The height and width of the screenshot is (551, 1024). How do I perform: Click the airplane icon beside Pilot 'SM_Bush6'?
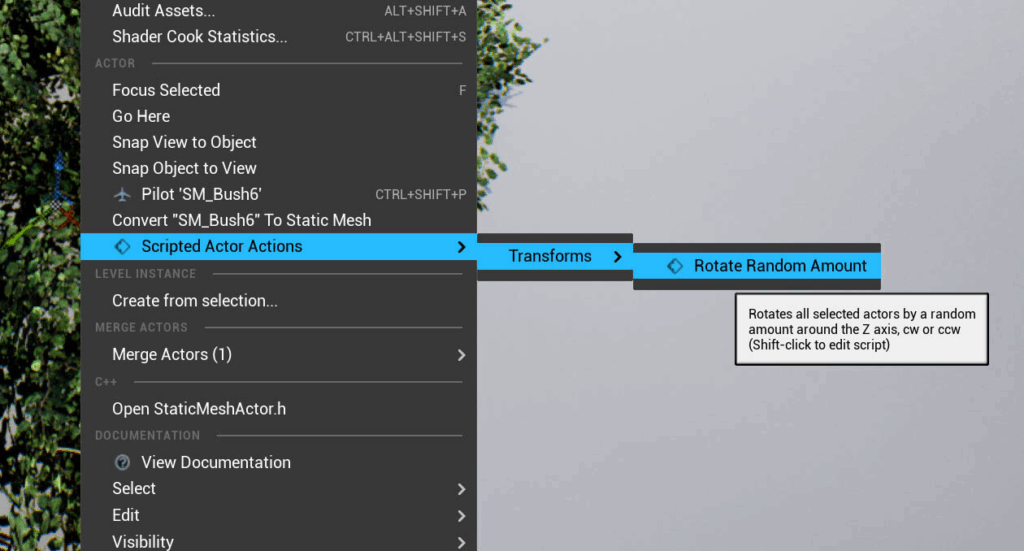[x=122, y=195]
